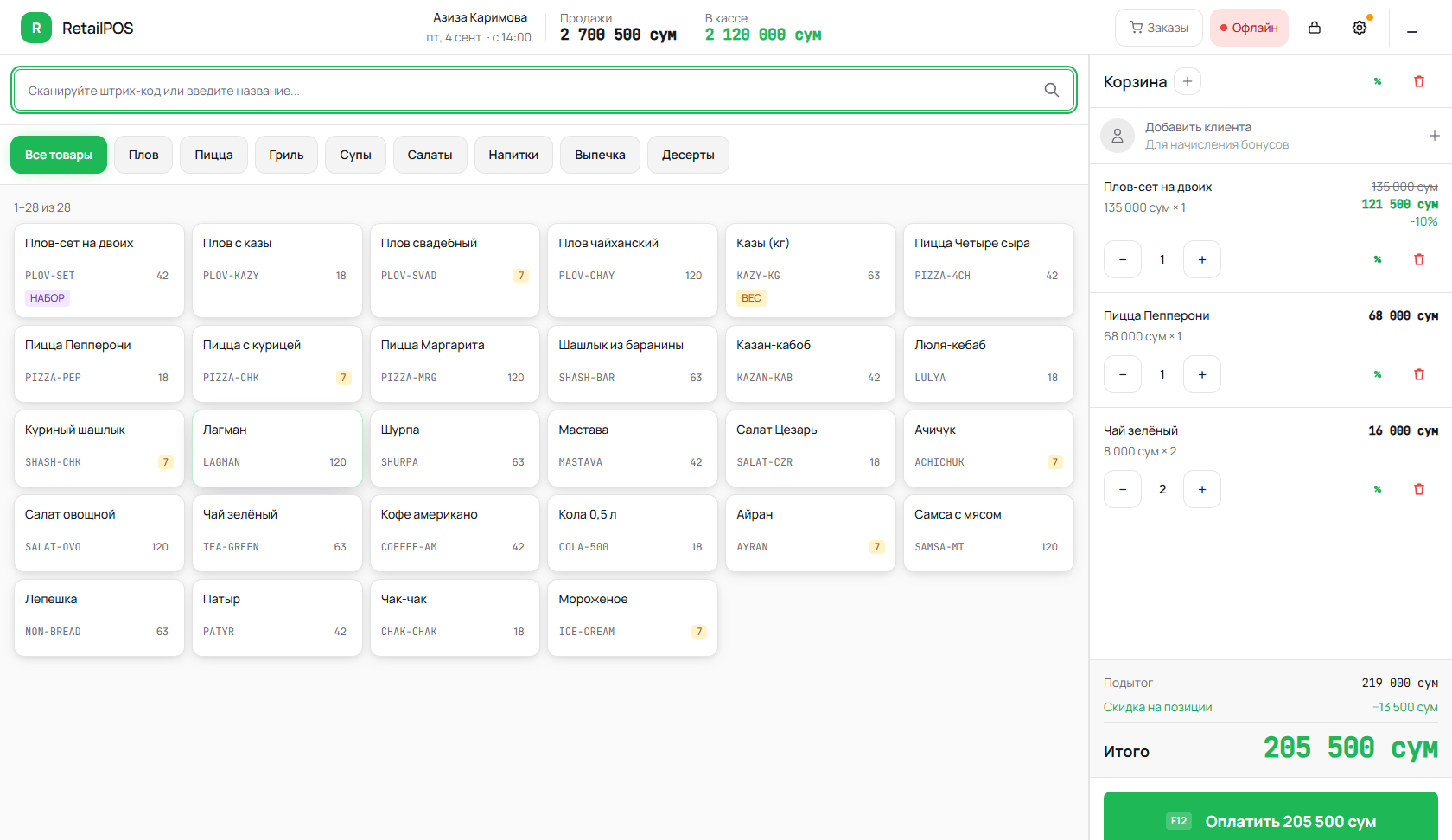The height and width of the screenshot is (840, 1452).
Task: Show the Пицца category
Action: tap(213, 155)
